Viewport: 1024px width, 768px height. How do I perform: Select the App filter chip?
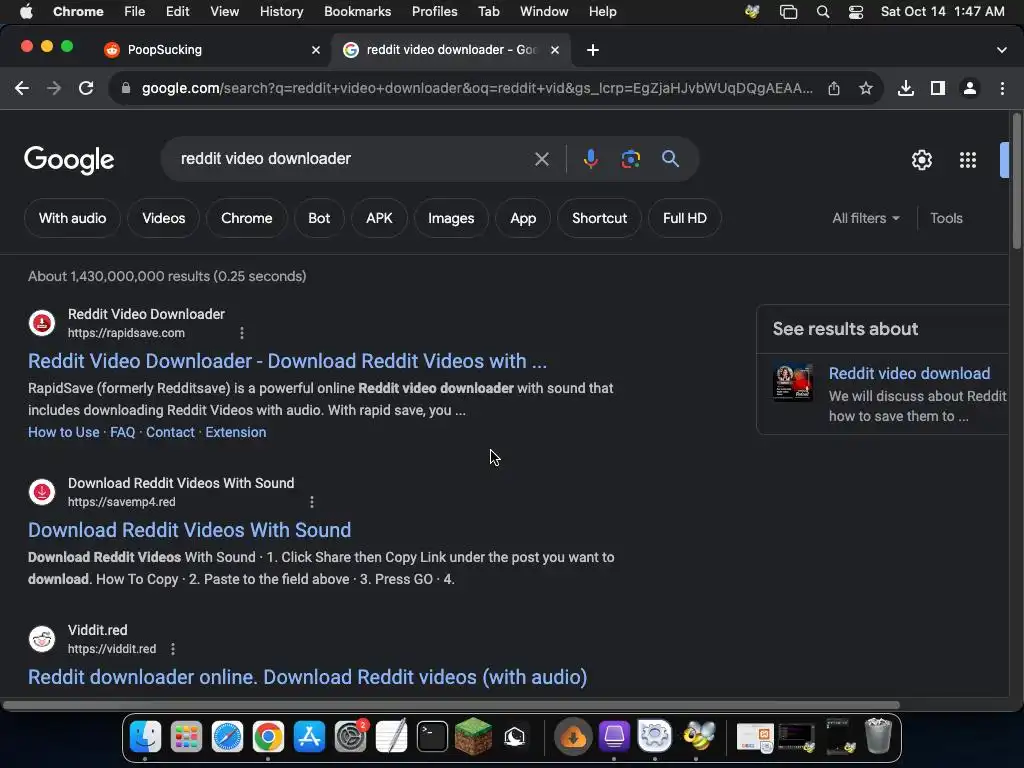point(522,218)
